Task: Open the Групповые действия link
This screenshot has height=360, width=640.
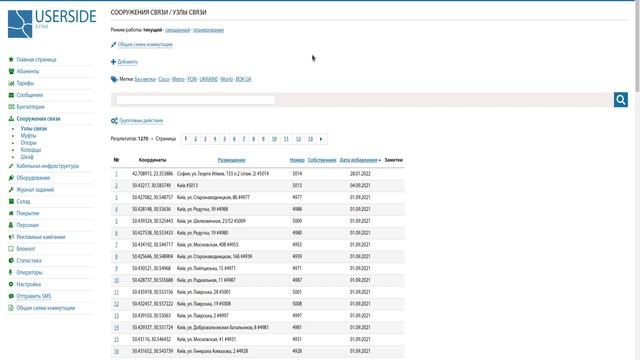Action: tap(141, 121)
